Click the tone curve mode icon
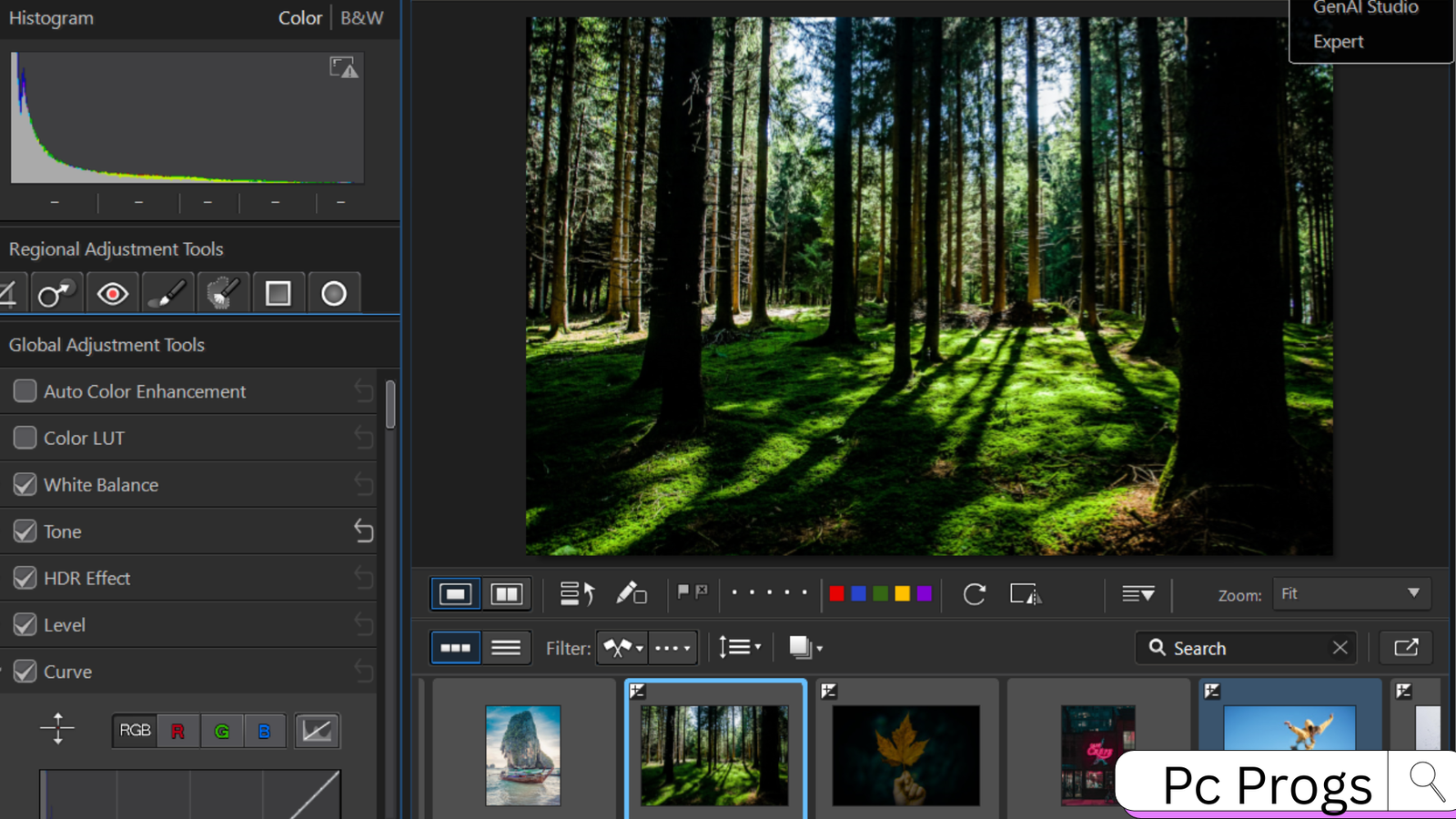This screenshot has height=819, width=1456. click(x=317, y=730)
